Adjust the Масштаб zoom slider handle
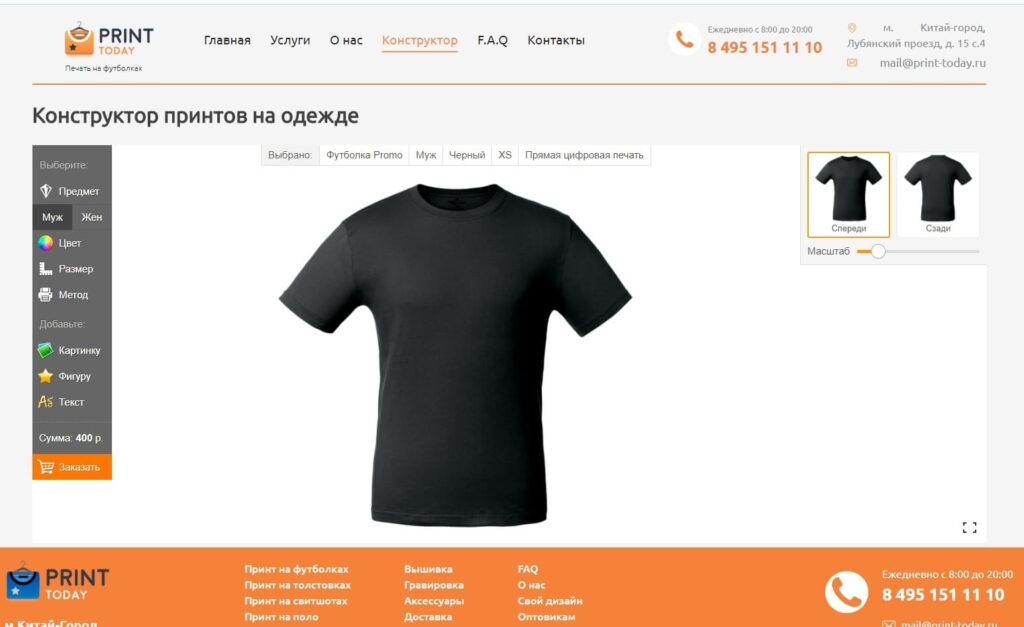 [878, 251]
